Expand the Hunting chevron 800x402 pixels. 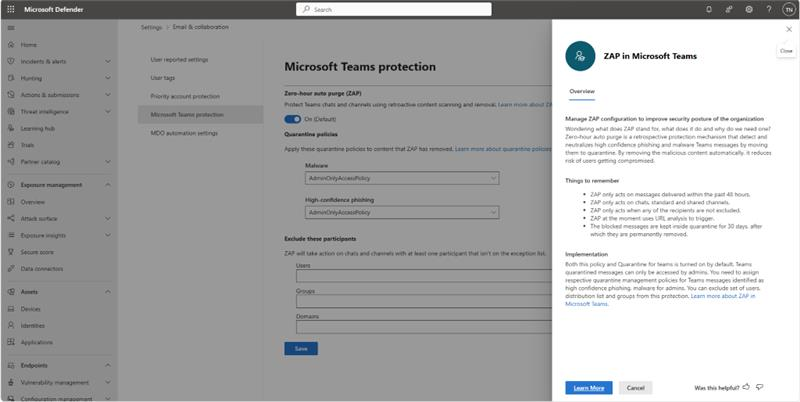tap(108, 78)
